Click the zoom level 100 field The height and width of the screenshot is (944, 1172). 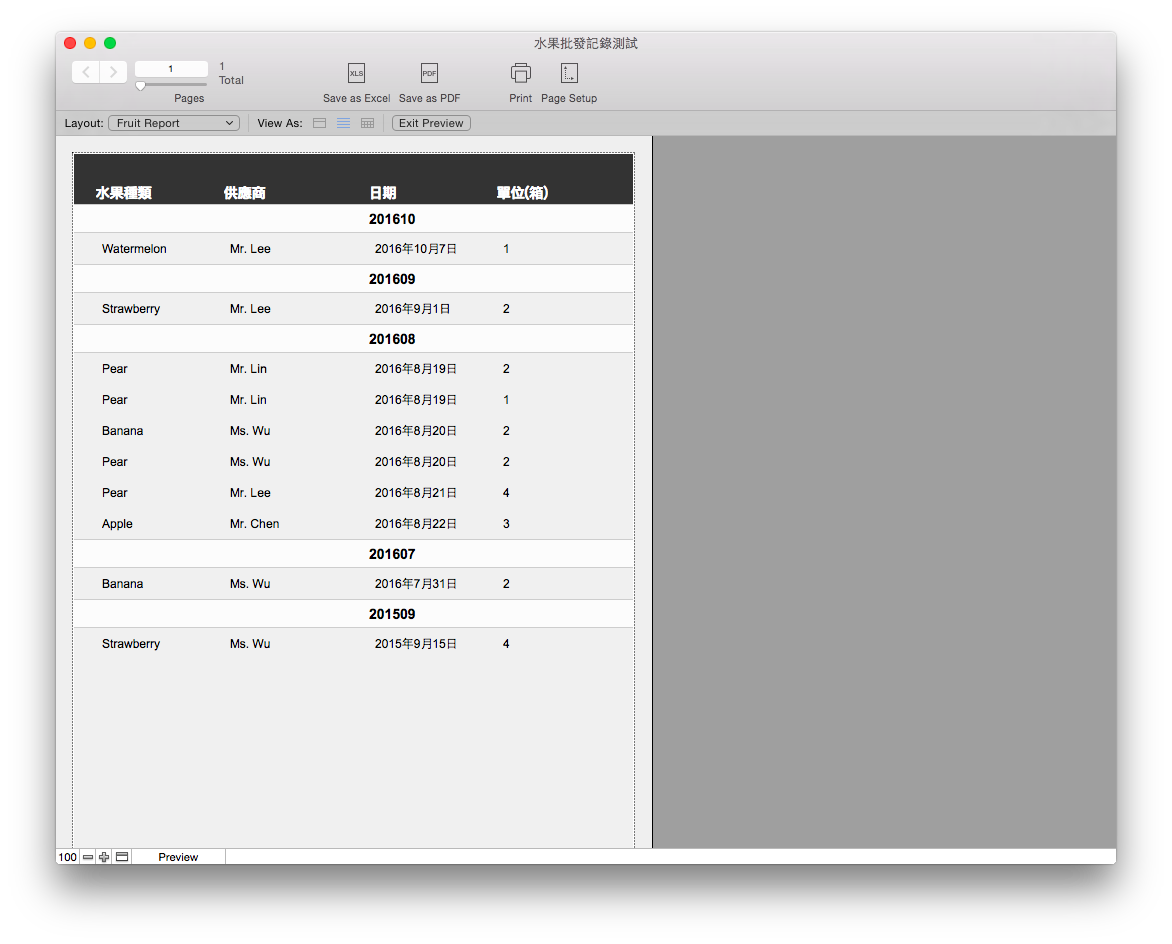pos(67,857)
